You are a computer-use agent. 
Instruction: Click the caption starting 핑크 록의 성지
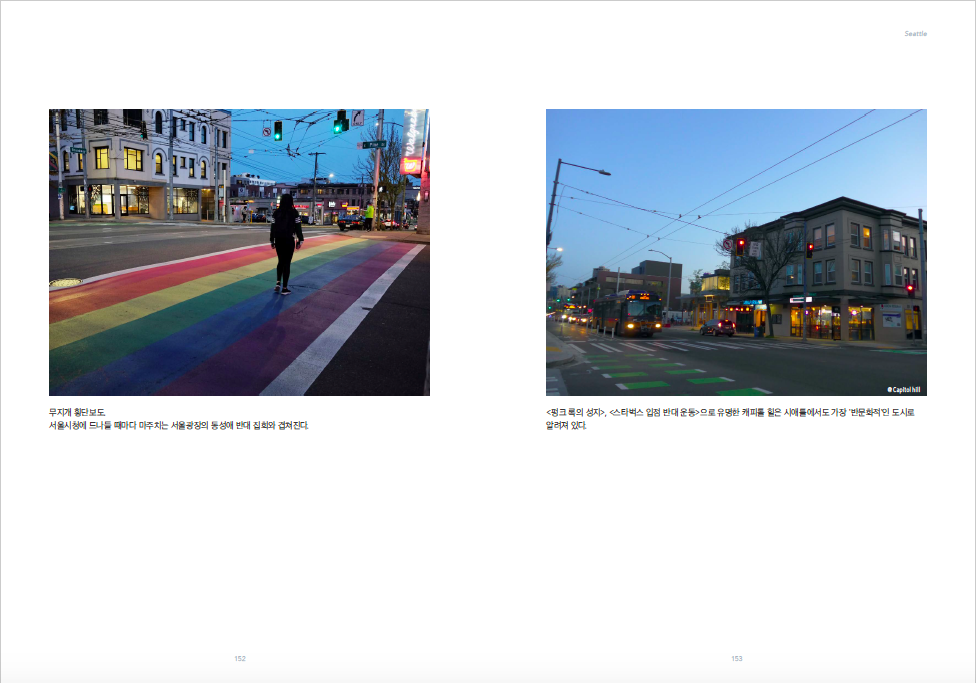coord(730,412)
